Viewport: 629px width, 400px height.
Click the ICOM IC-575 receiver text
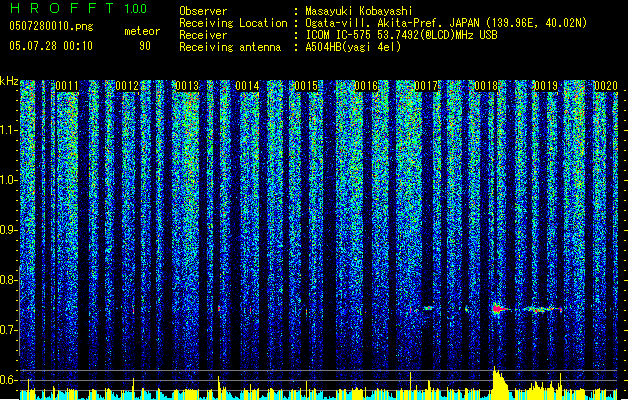pos(401,35)
